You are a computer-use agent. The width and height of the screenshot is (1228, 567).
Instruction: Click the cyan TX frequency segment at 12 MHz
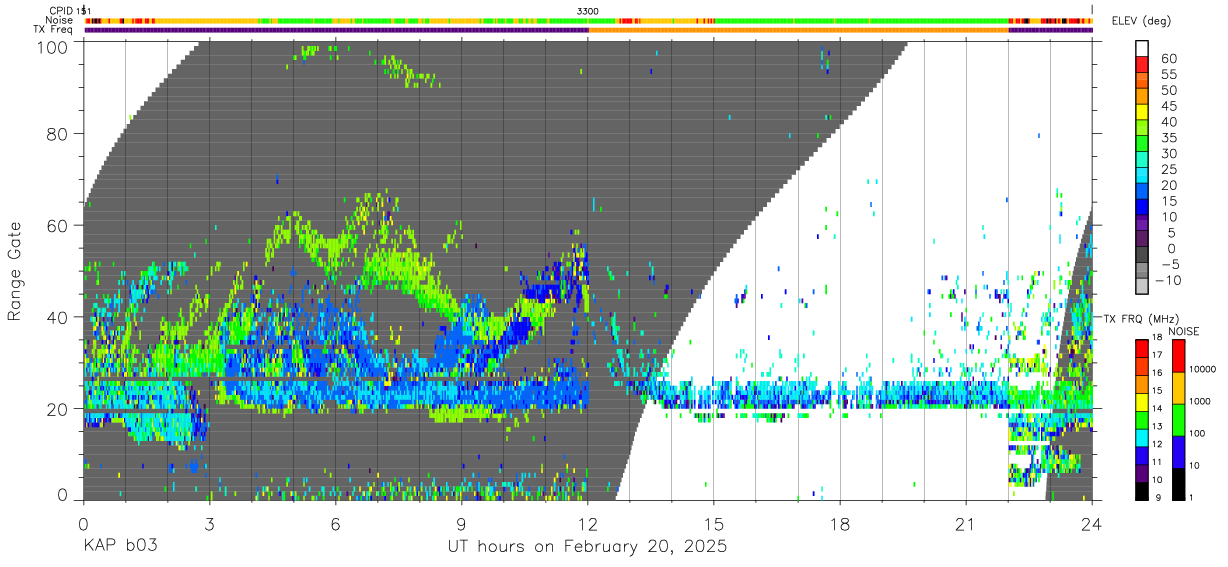[1142, 438]
